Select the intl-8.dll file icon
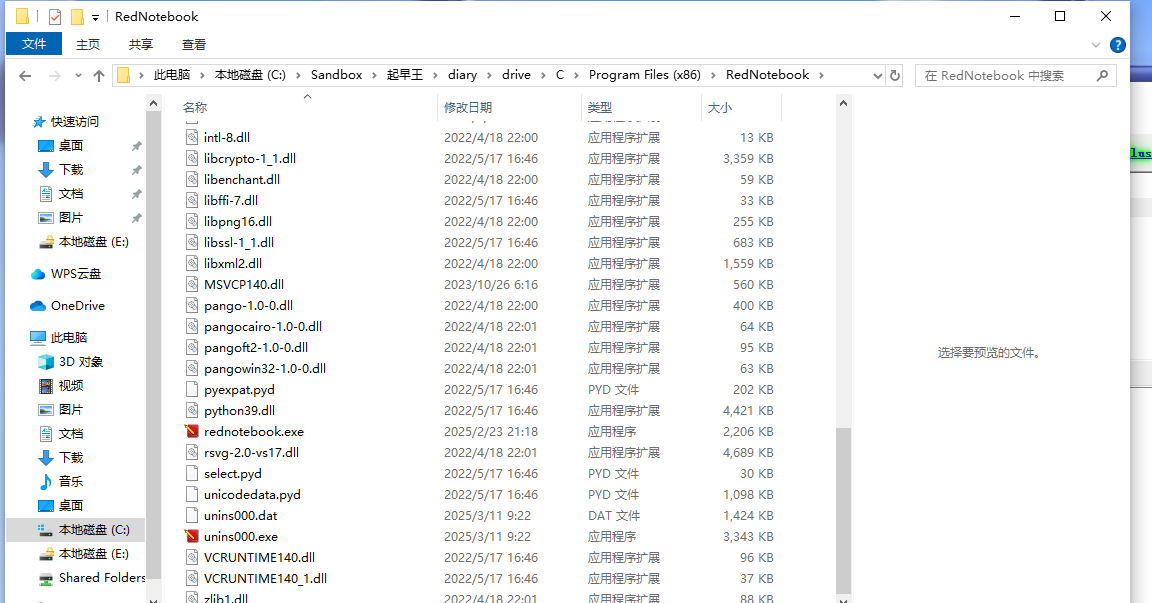This screenshot has height=603, width=1152. [x=192, y=137]
